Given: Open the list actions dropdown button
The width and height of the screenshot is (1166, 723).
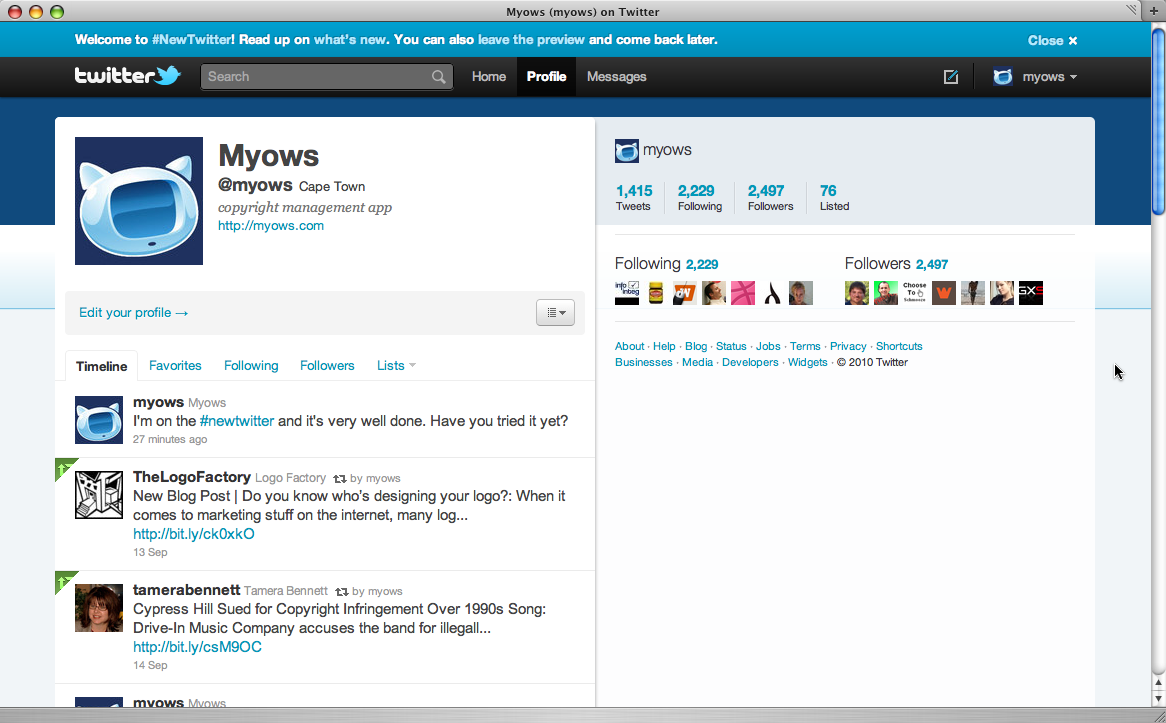Looking at the screenshot, I should pos(555,313).
